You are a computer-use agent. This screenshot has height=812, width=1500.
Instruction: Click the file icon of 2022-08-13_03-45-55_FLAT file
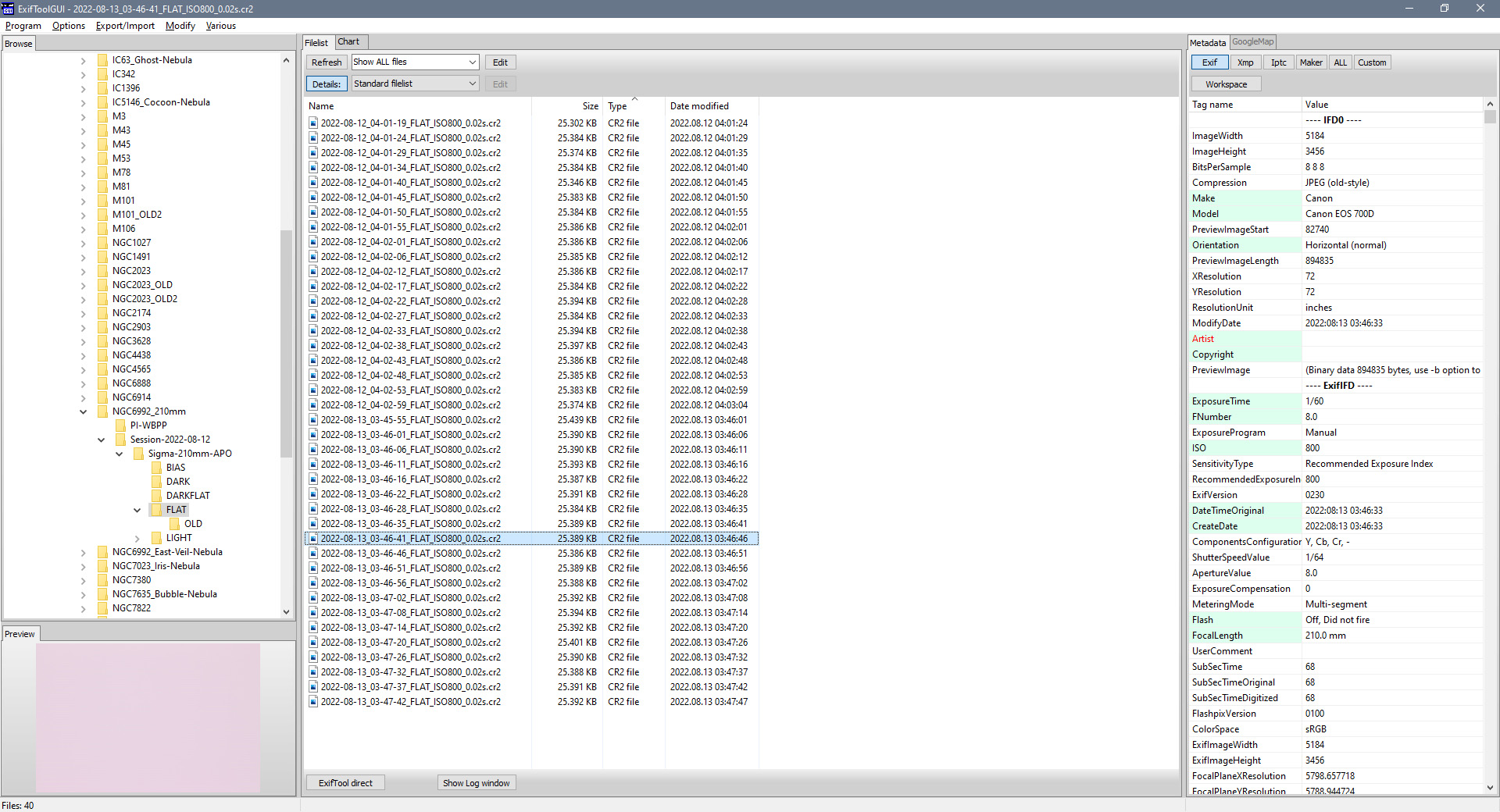tap(313, 420)
